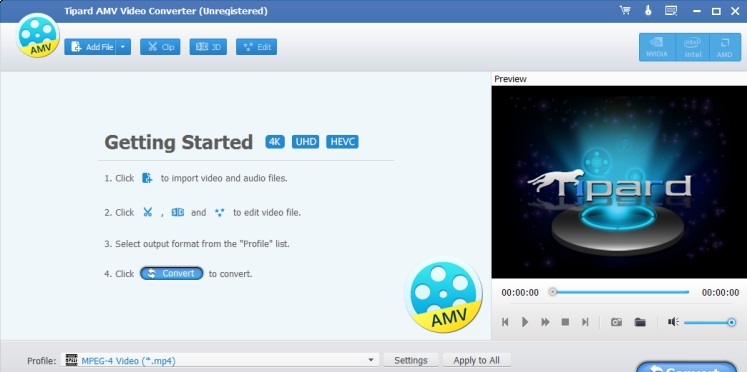Maximize the Tipard window

[716, 11]
